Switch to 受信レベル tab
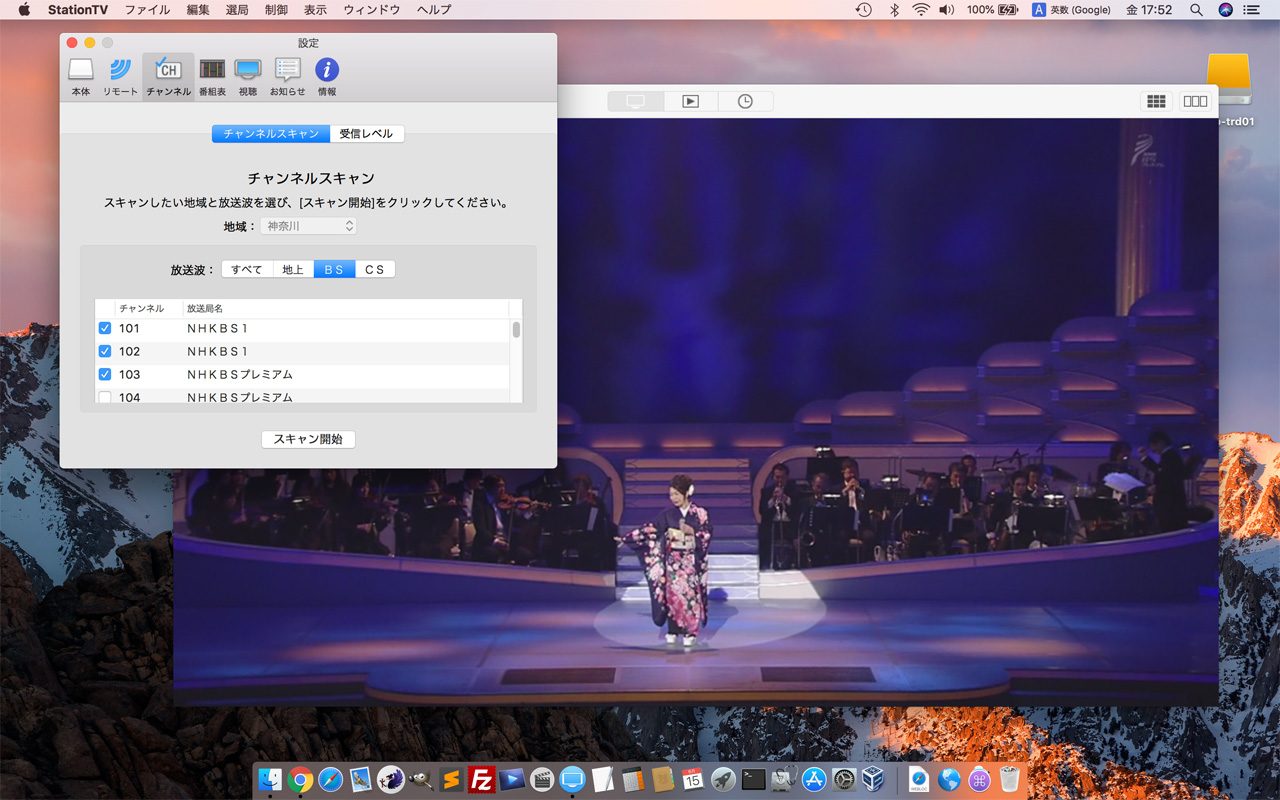The height and width of the screenshot is (800, 1280). (367, 134)
